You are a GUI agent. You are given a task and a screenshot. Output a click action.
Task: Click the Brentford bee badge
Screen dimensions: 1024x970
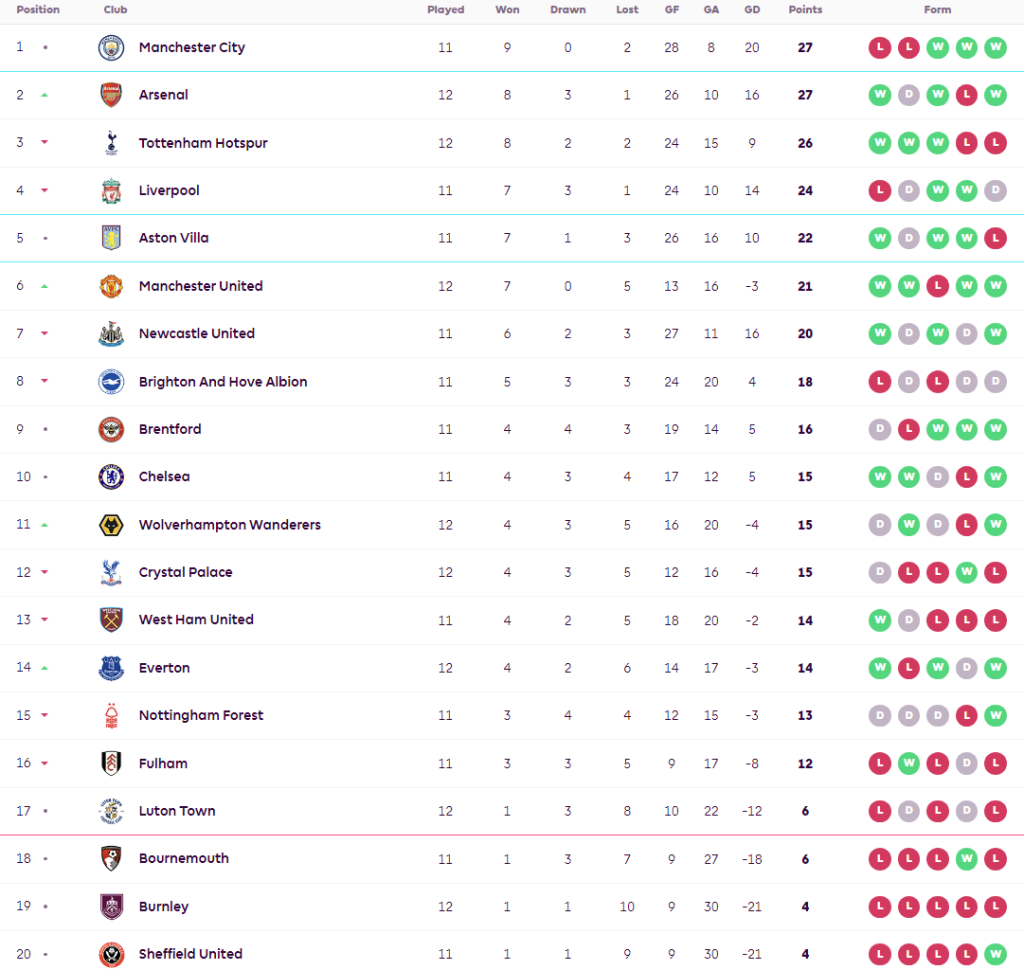click(111, 429)
